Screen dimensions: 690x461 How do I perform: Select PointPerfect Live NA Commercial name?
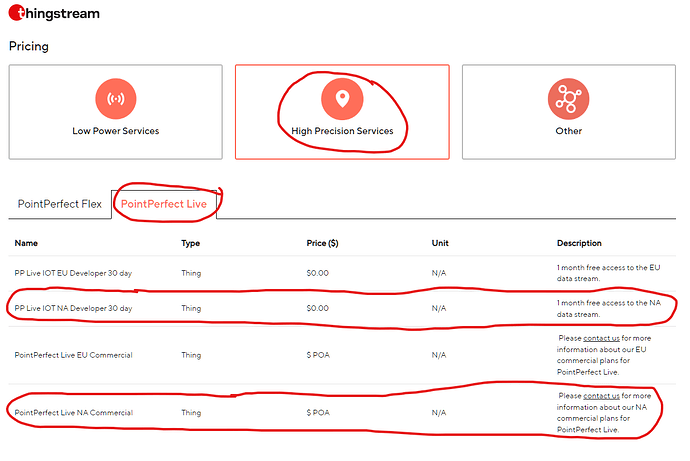pyautogui.click(x=73, y=413)
